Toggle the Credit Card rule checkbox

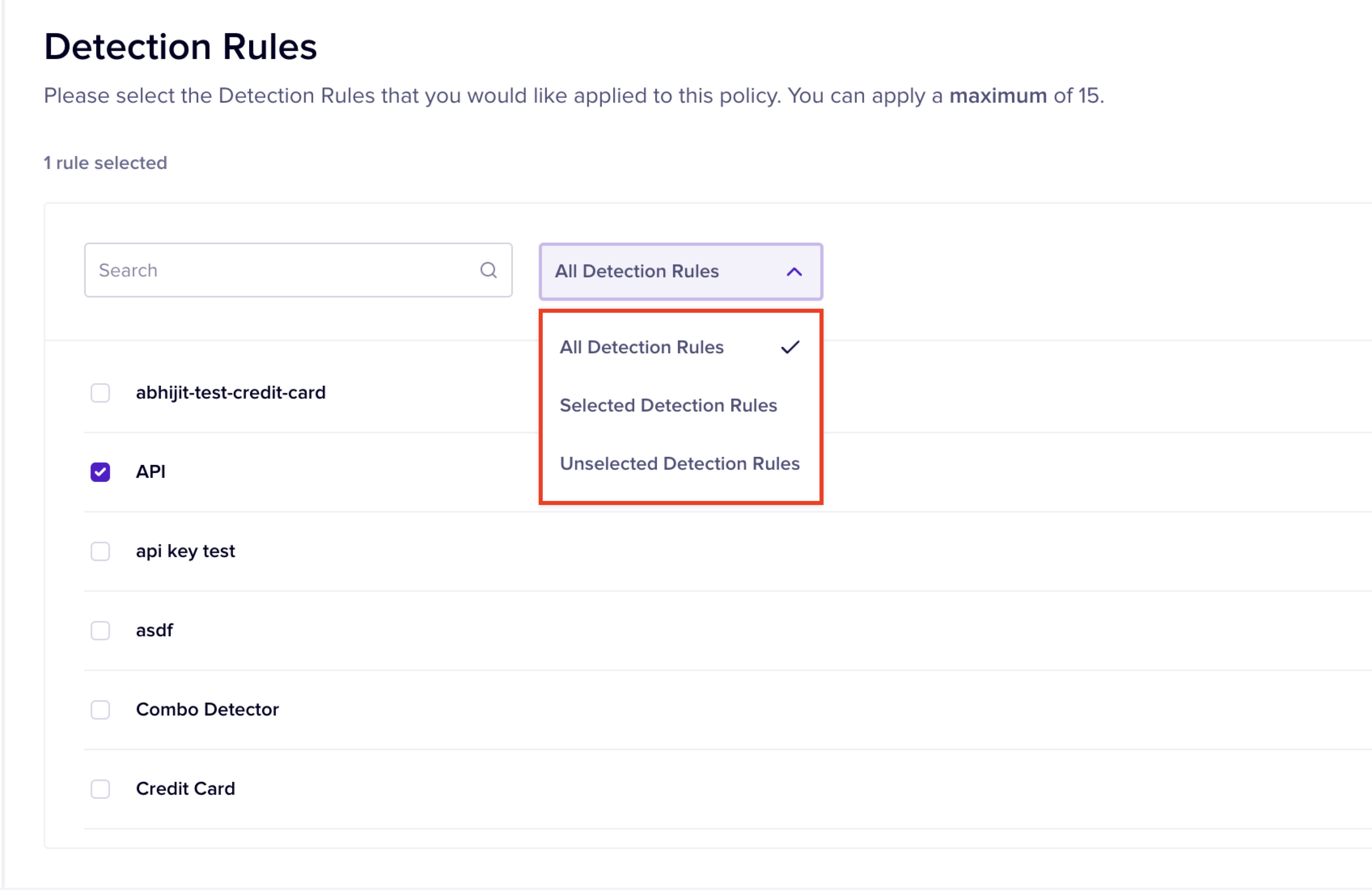click(x=100, y=789)
